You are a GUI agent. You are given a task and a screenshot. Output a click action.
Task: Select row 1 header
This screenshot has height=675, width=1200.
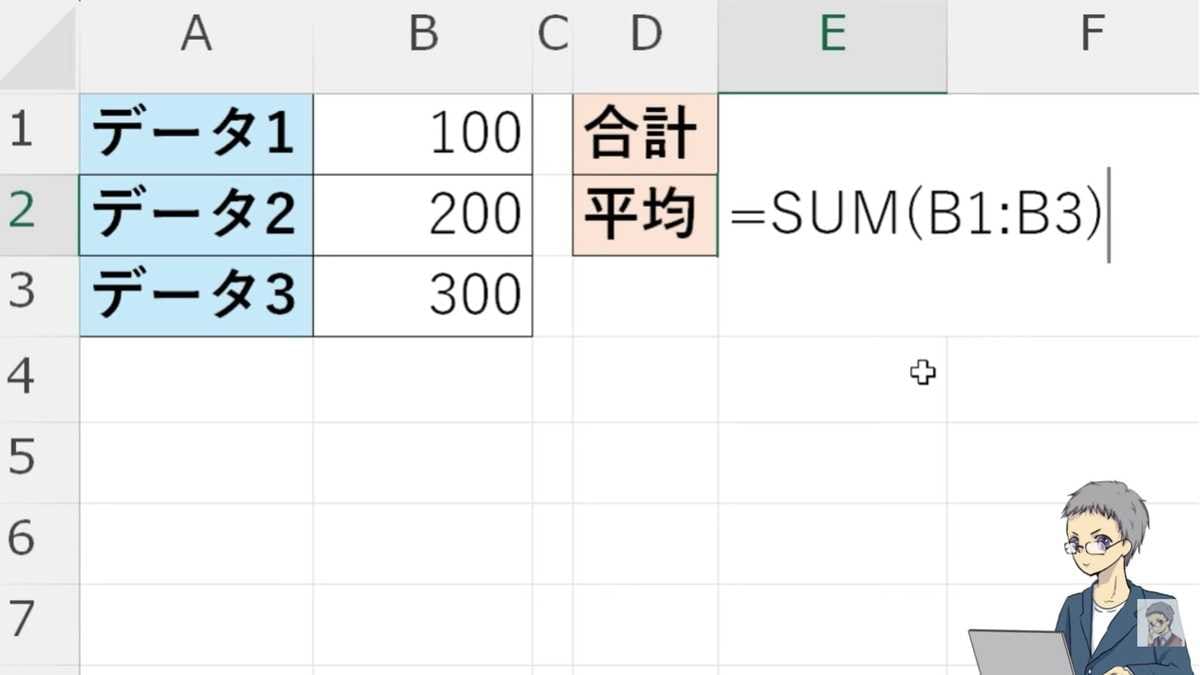coord(22,133)
